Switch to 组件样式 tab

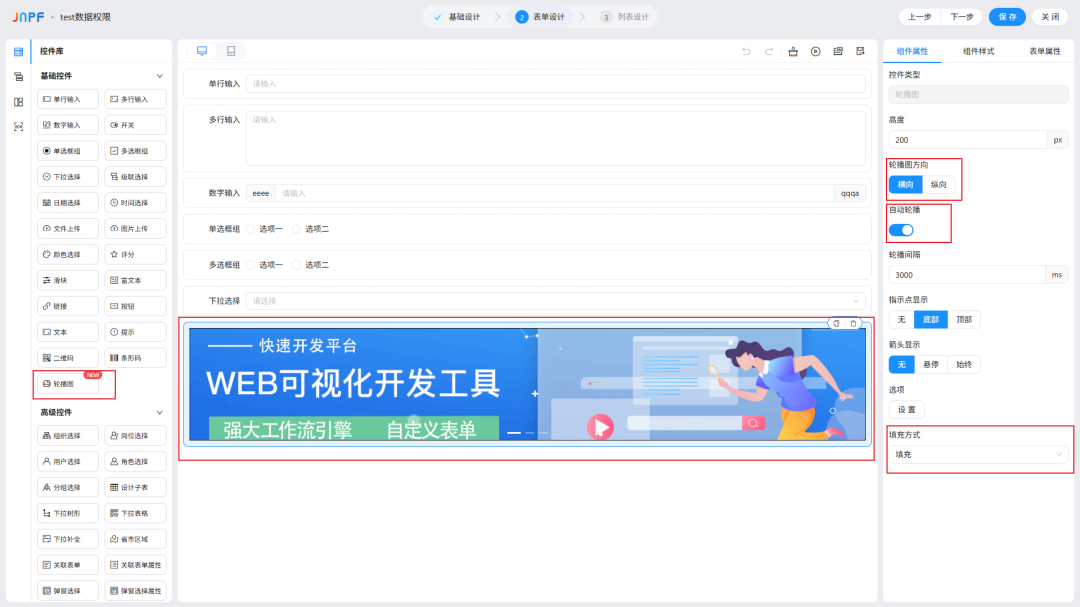[x=978, y=51]
